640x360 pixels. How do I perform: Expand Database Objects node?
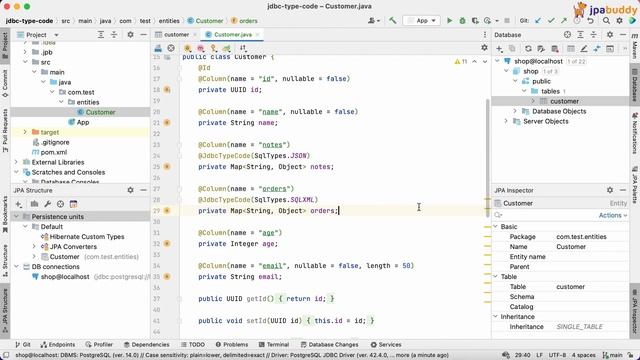(x=515, y=111)
